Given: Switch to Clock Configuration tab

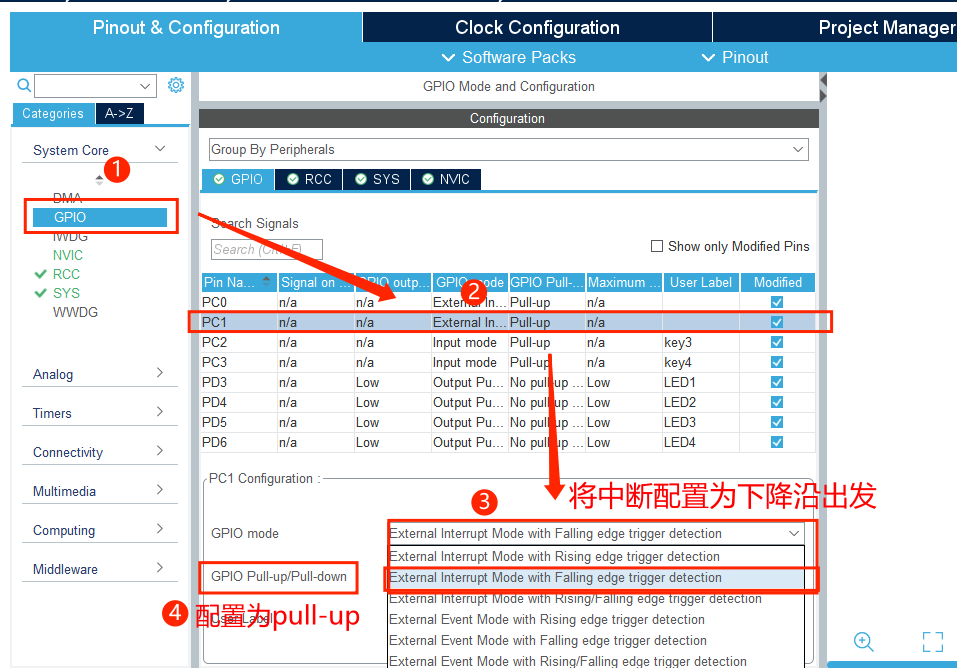Looking at the screenshot, I should pyautogui.click(x=537, y=27).
